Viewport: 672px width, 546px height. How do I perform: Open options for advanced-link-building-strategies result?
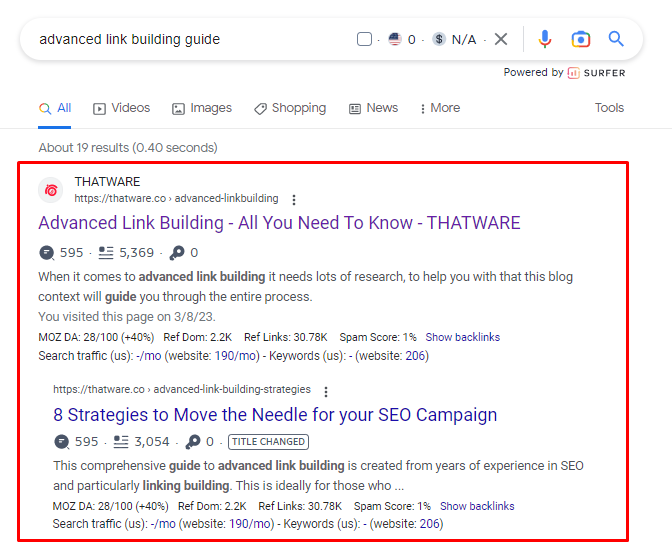pyautogui.click(x=326, y=392)
